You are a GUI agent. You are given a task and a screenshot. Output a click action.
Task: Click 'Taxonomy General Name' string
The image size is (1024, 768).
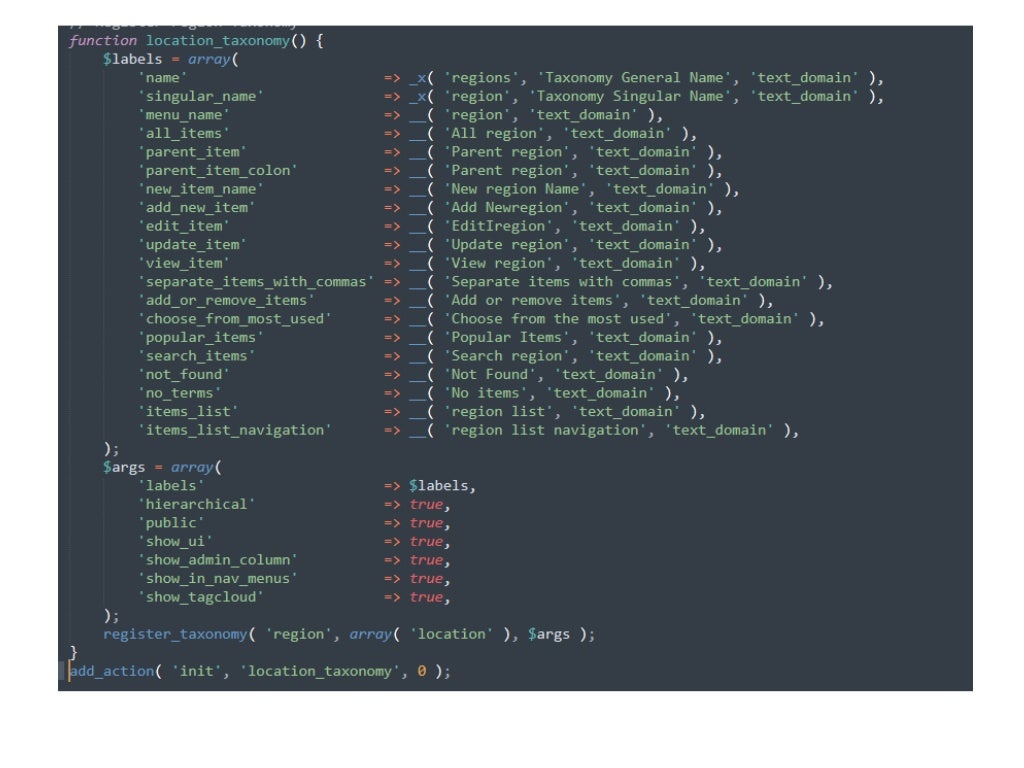tap(635, 78)
